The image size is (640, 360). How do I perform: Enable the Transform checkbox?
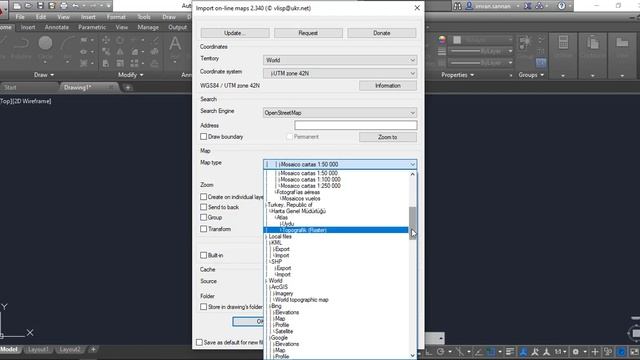coord(204,229)
